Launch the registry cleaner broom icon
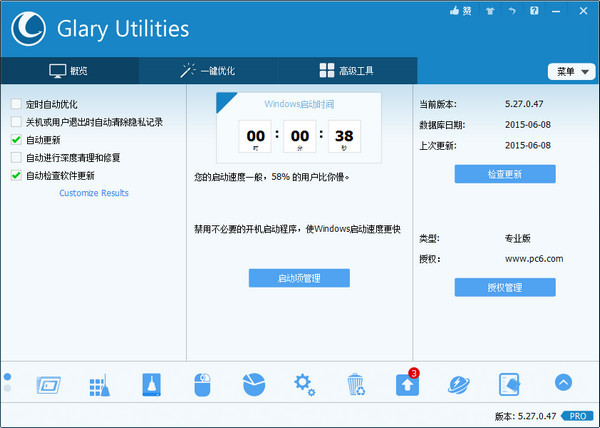The width and height of the screenshot is (600, 428). (x=99, y=385)
